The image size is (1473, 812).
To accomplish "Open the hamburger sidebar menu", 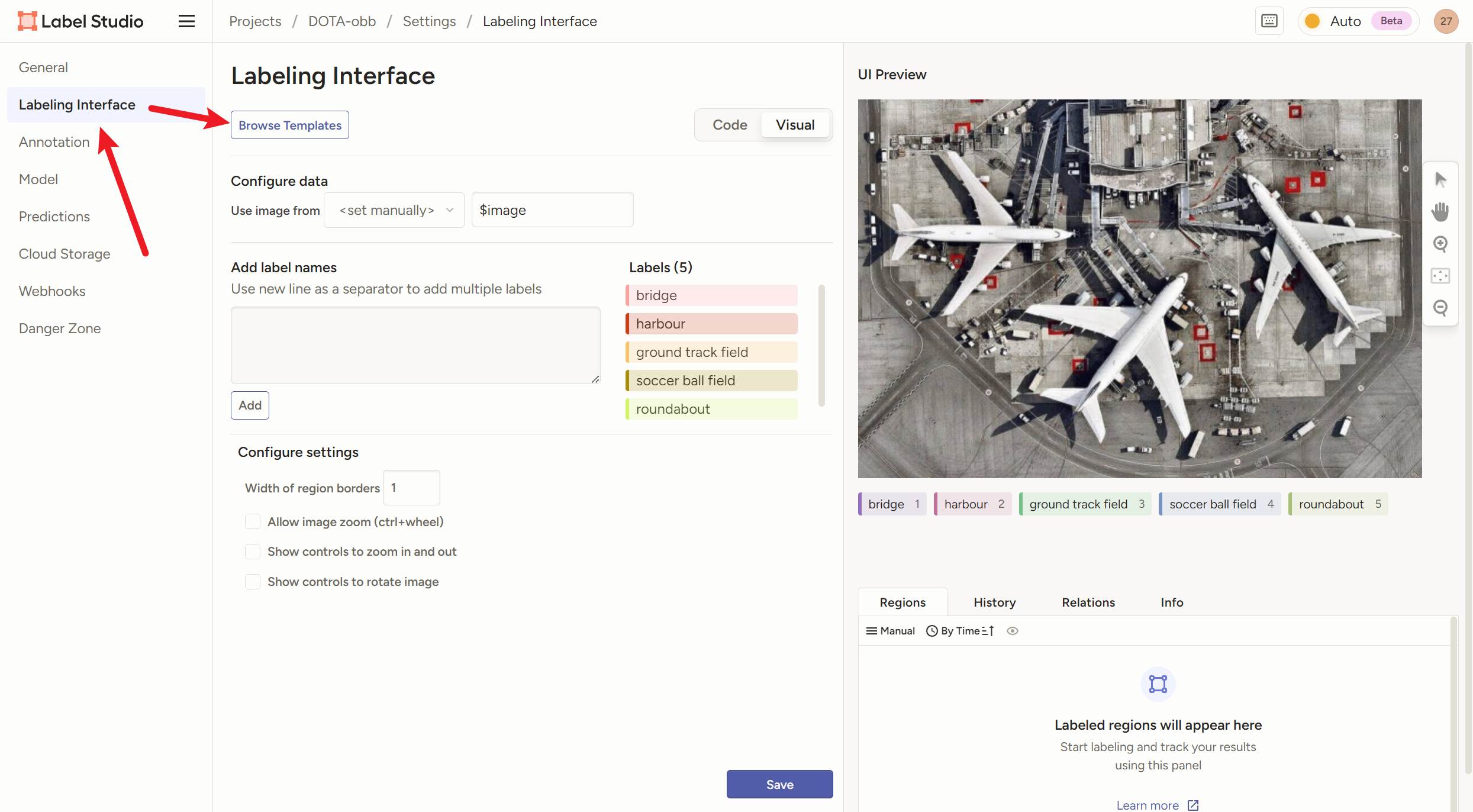I will tap(186, 21).
